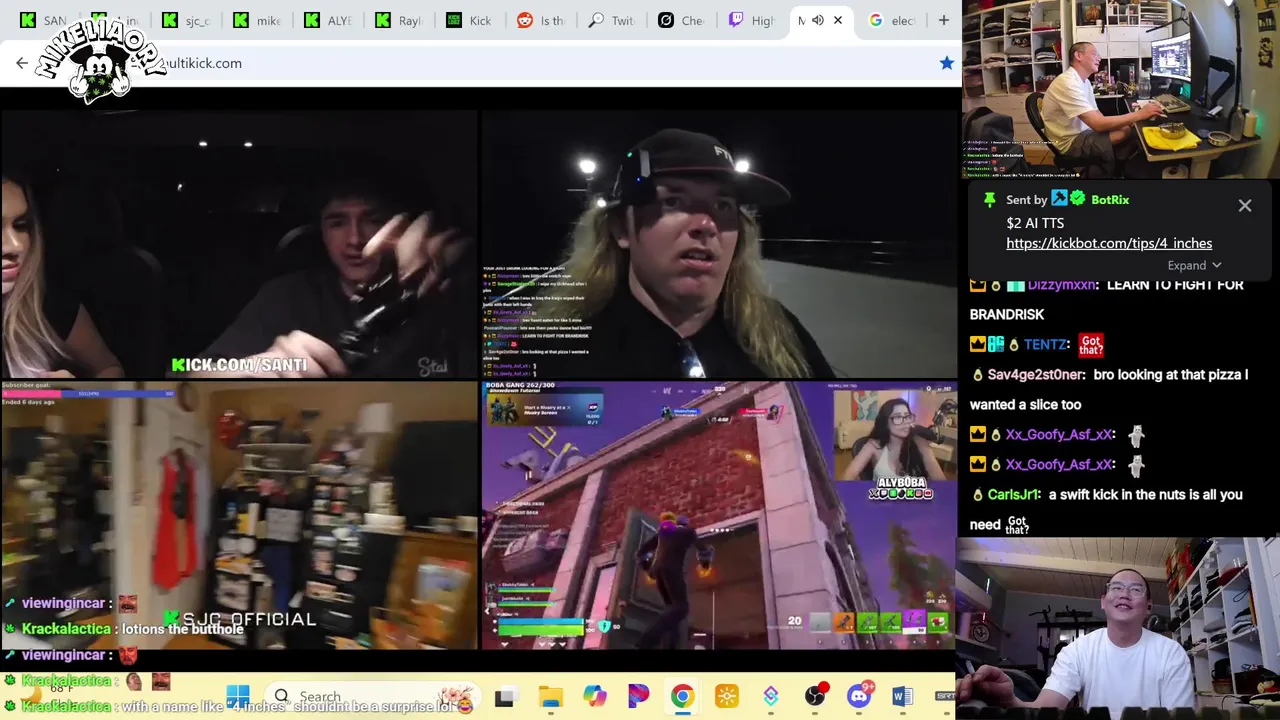Launch Copilot from the taskbar
Viewport: 1280px width, 720px height.
595,696
